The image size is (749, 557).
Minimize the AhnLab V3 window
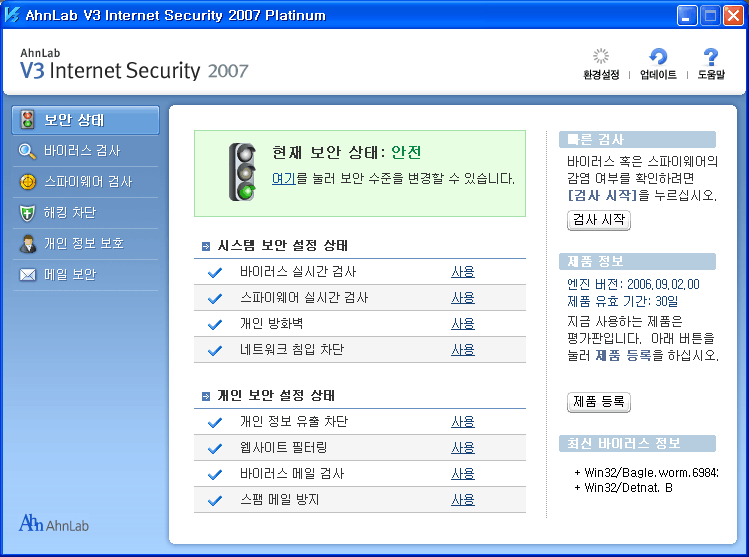coord(687,16)
